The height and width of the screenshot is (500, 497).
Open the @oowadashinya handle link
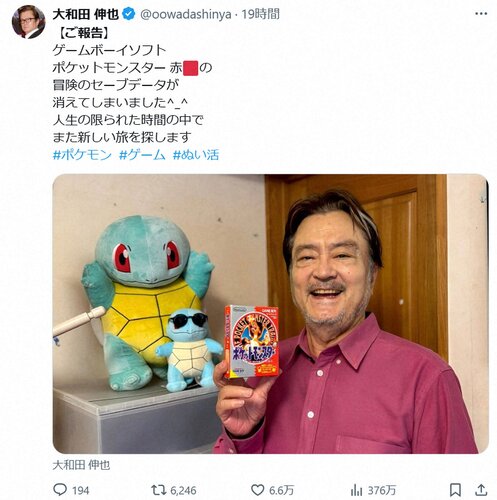tap(186, 14)
